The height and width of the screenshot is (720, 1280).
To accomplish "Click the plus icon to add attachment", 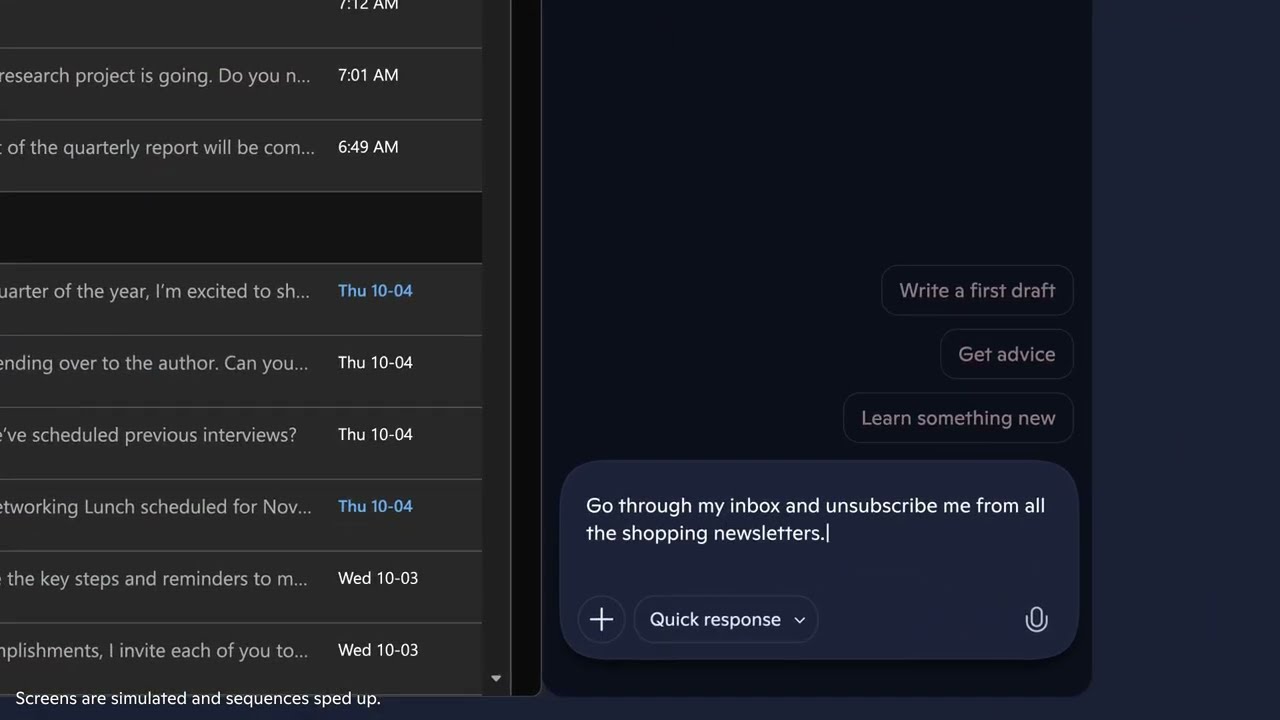I will pyautogui.click(x=601, y=620).
